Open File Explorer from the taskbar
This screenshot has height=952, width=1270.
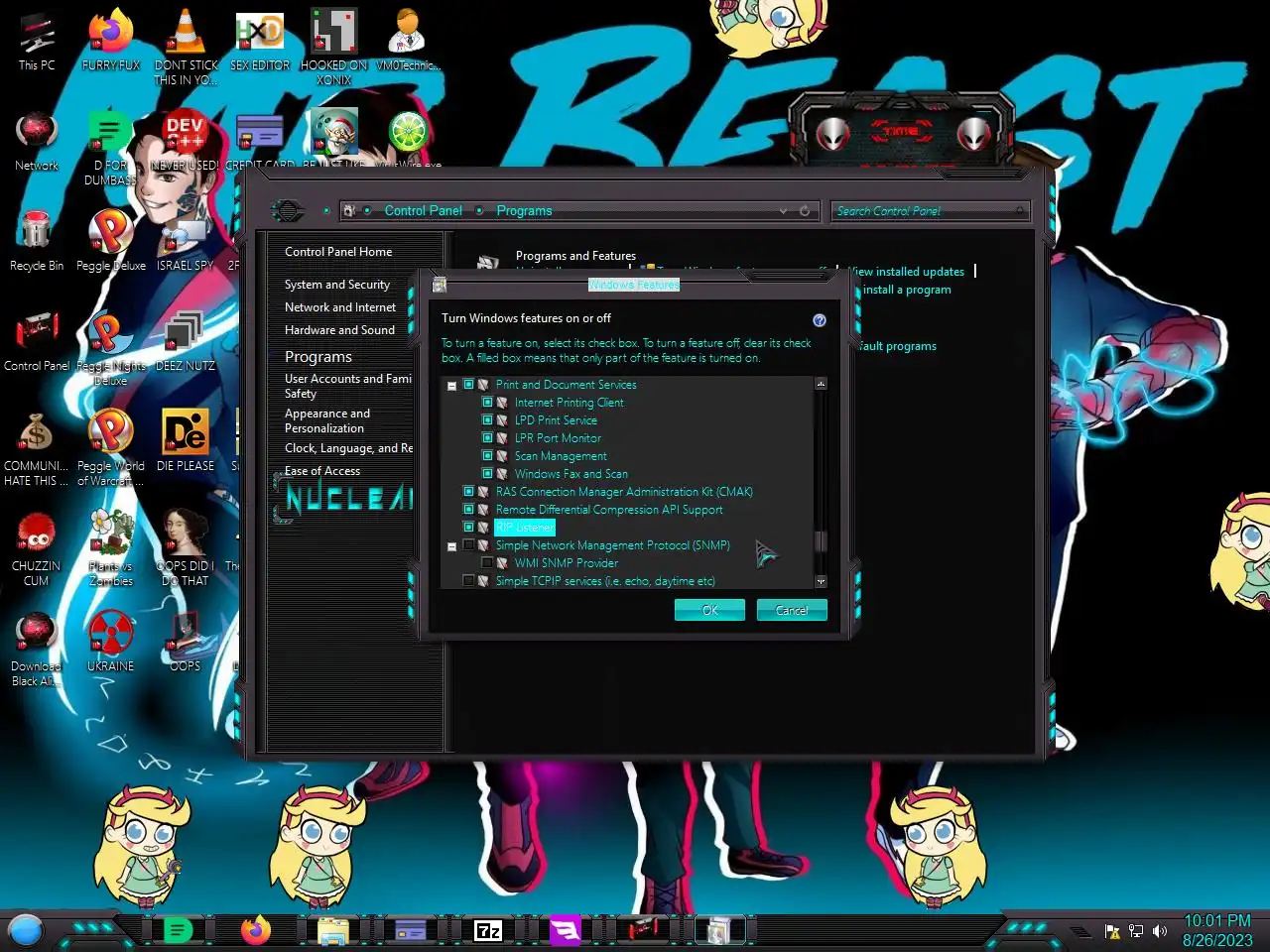[x=332, y=930]
